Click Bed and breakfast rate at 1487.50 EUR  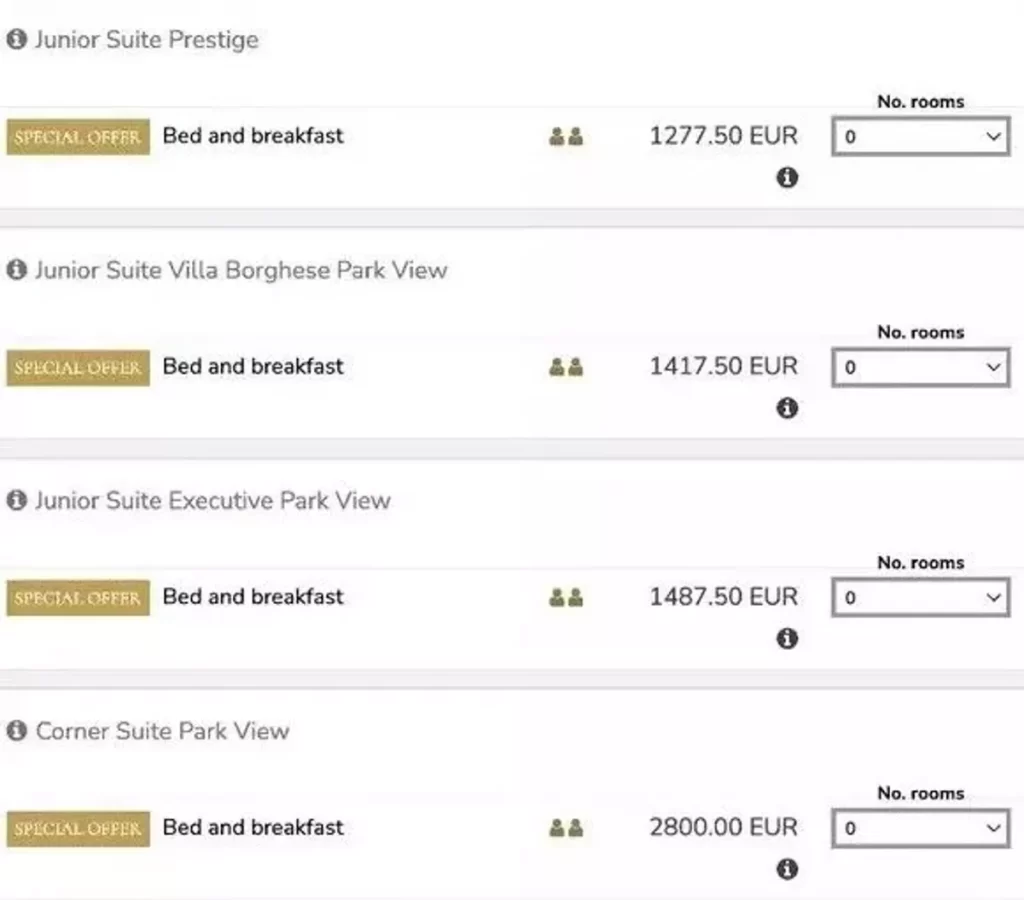253,596
